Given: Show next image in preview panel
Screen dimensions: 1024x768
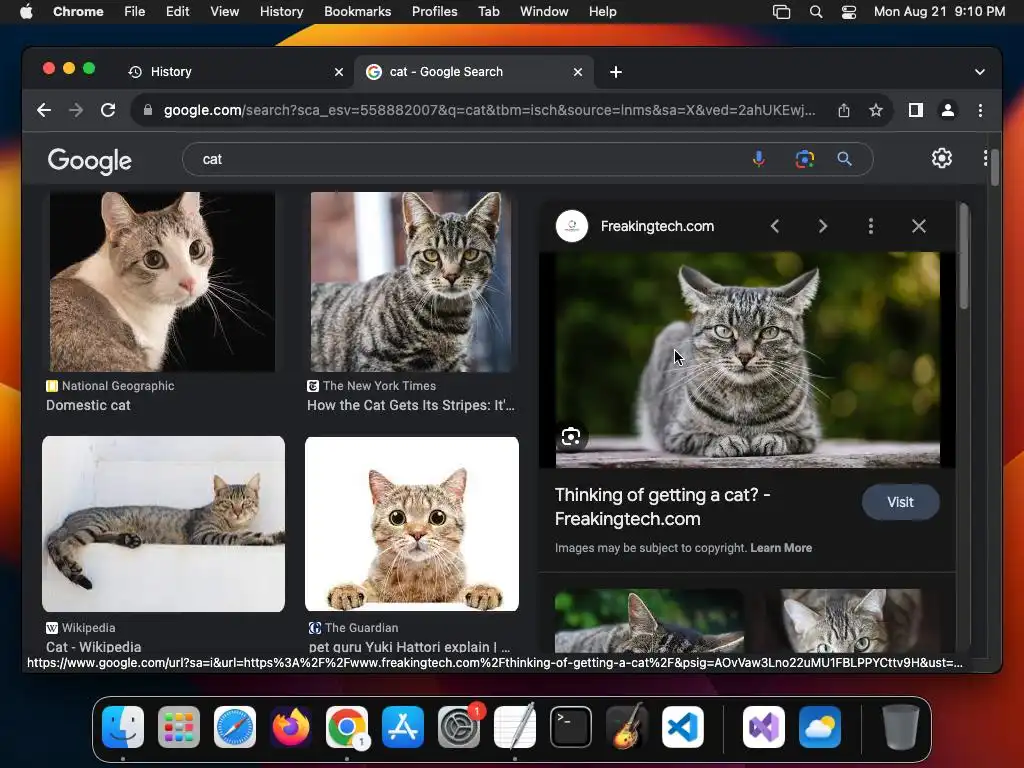Looking at the screenshot, I should [x=823, y=226].
